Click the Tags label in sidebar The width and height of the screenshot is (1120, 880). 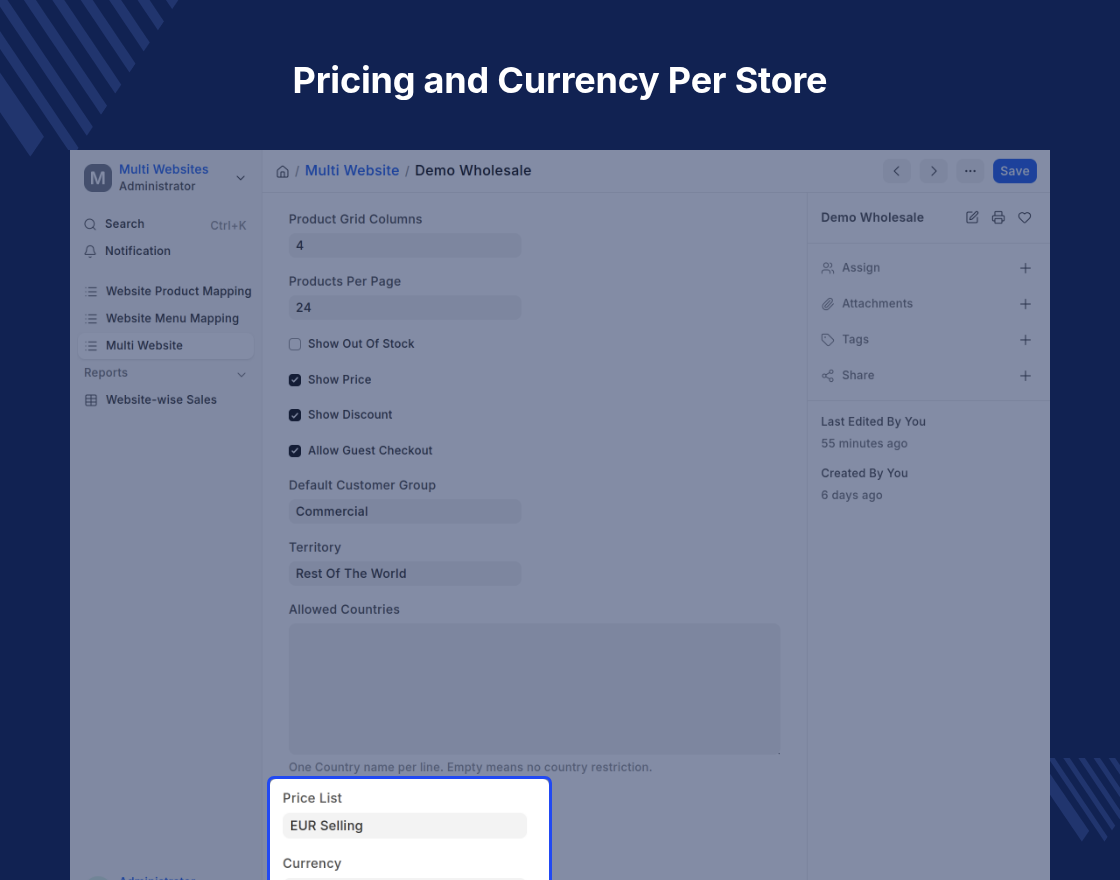click(855, 339)
